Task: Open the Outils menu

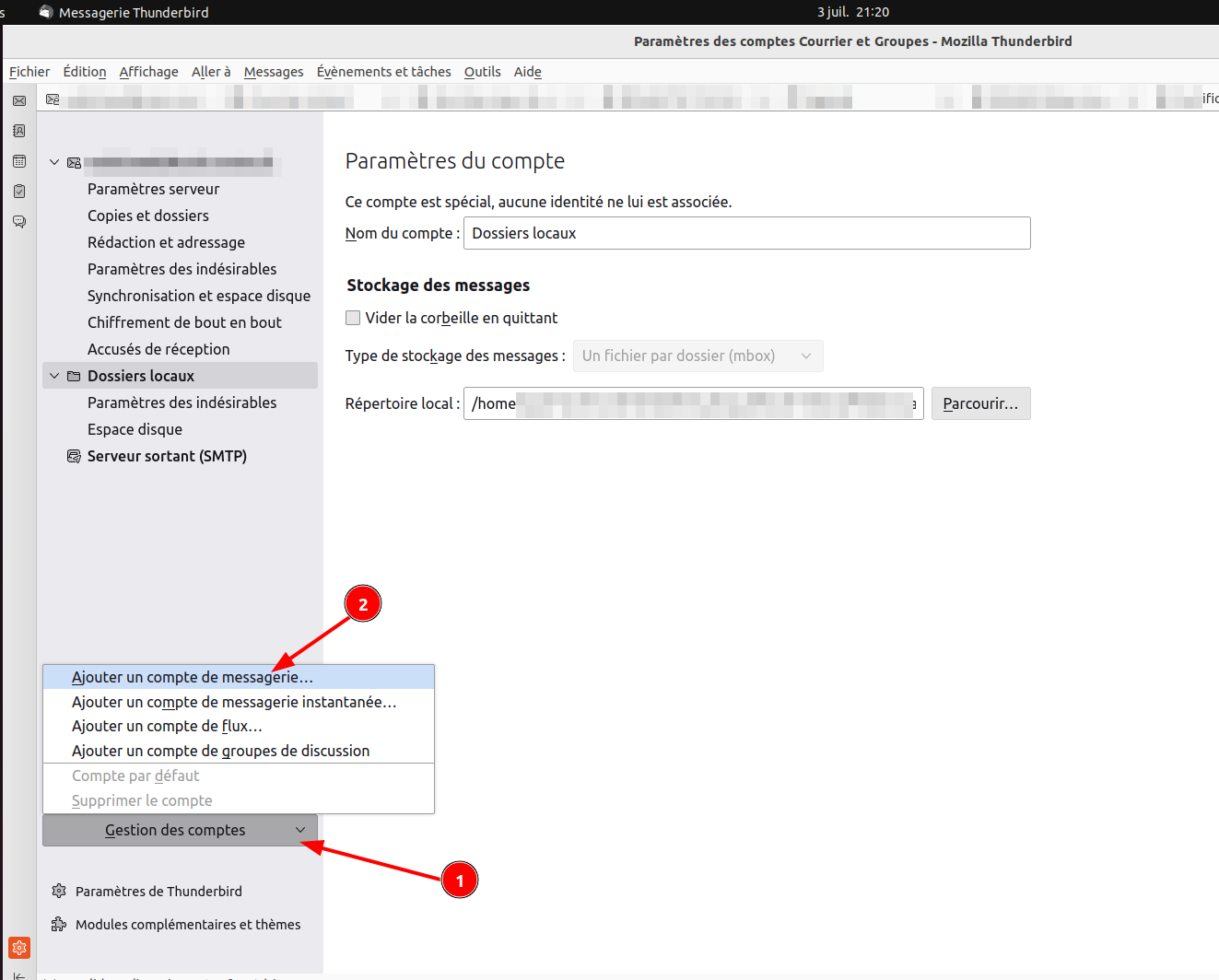Action: click(x=482, y=72)
